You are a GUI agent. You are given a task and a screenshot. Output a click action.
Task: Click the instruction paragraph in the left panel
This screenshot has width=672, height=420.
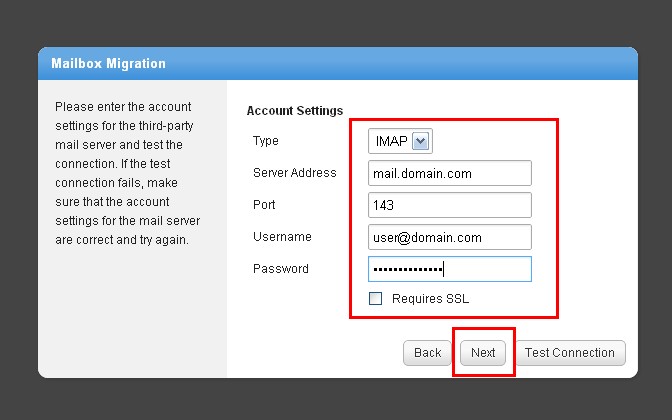point(130,173)
